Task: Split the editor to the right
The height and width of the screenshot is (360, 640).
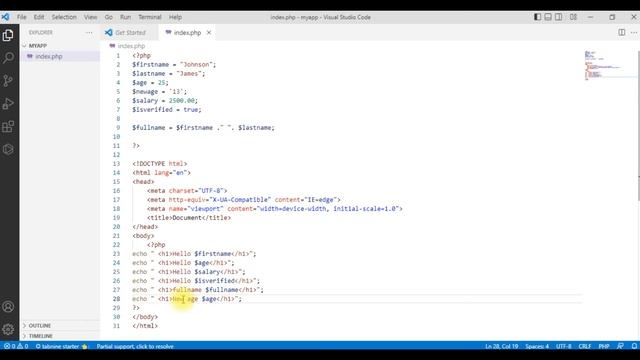Action: pos(622,32)
